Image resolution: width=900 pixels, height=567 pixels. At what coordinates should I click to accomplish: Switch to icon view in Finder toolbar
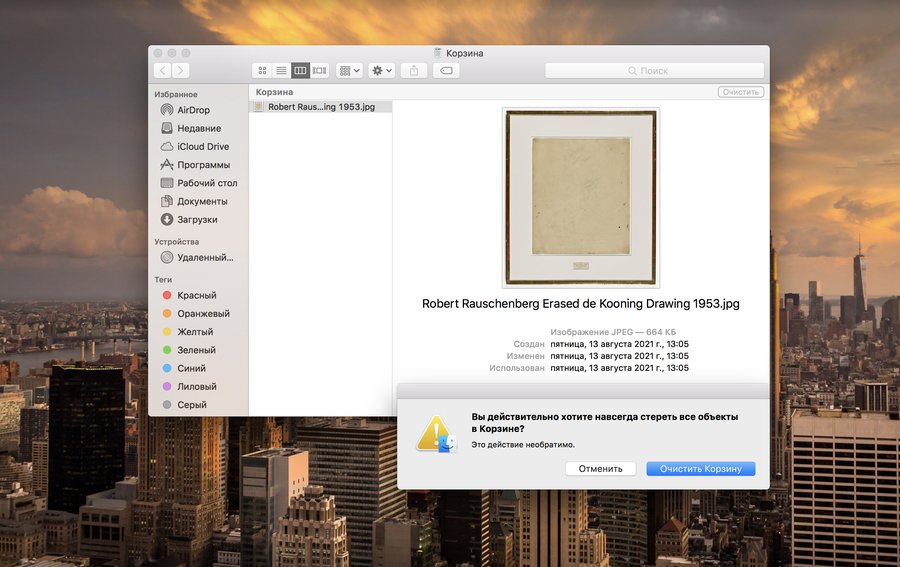point(262,71)
